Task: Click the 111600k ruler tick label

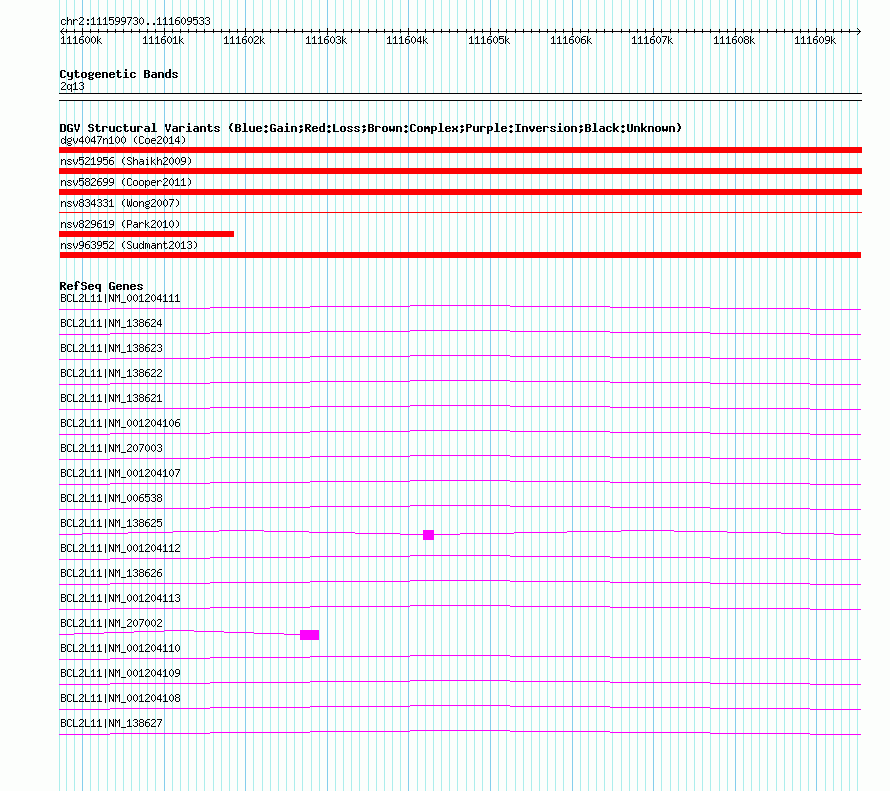Action: pos(81,40)
